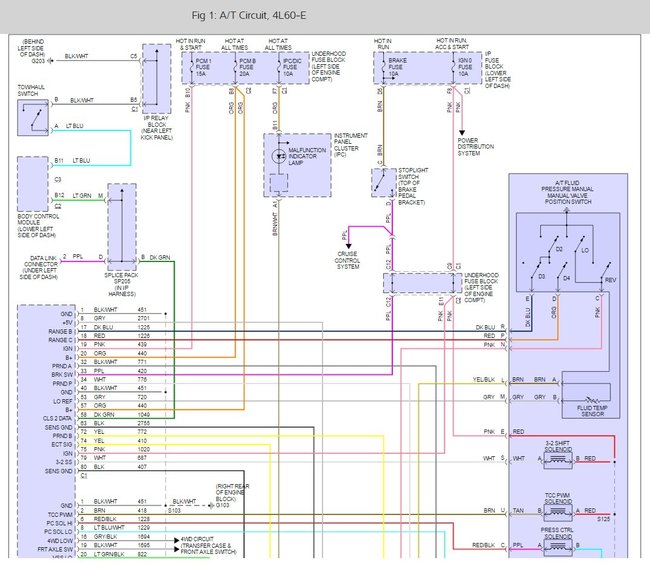Click the 'CLS 2 DATA' pin label
Image resolution: width=650 pixels, height=563 pixels.
pos(57,418)
